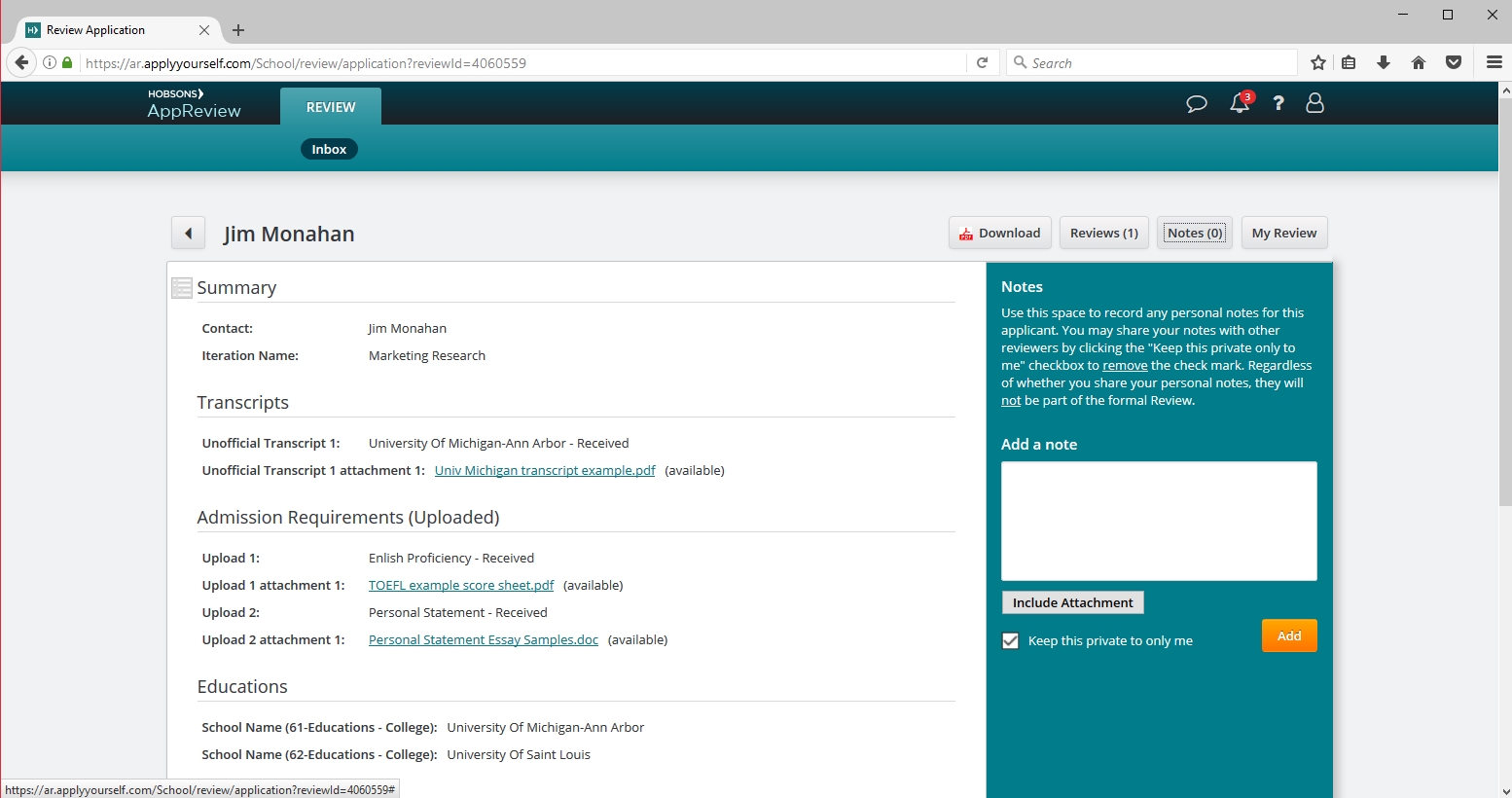Open the help question mark icon

pyautogui.click(x=1278, y=103)
